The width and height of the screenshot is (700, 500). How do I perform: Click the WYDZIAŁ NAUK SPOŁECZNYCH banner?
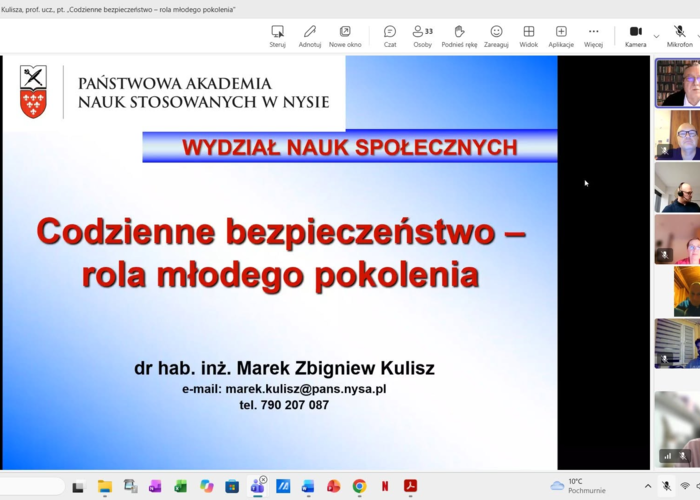(x=350, y=147)
